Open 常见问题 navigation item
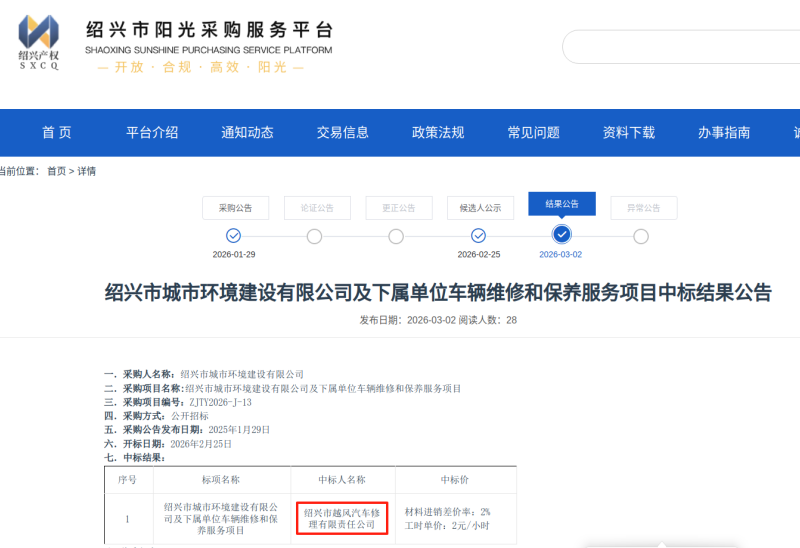800x548 pixels. 534,133
